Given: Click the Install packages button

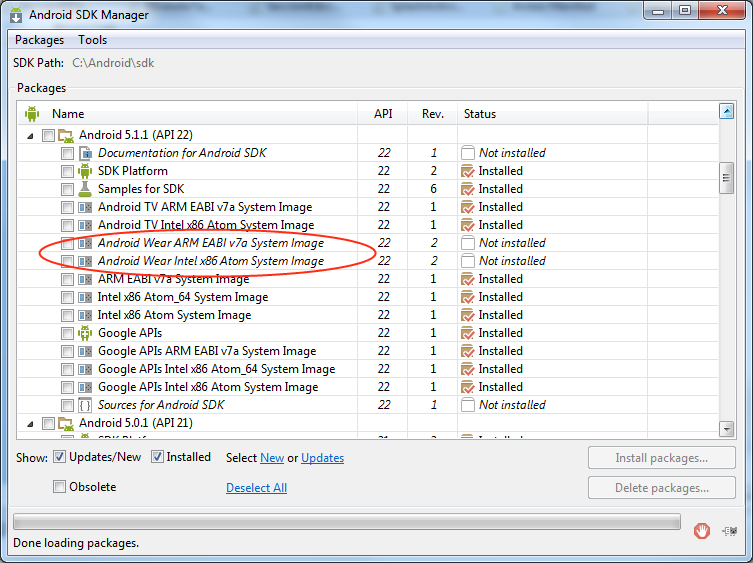Looking at the screenshot, I should pos(661,458).
